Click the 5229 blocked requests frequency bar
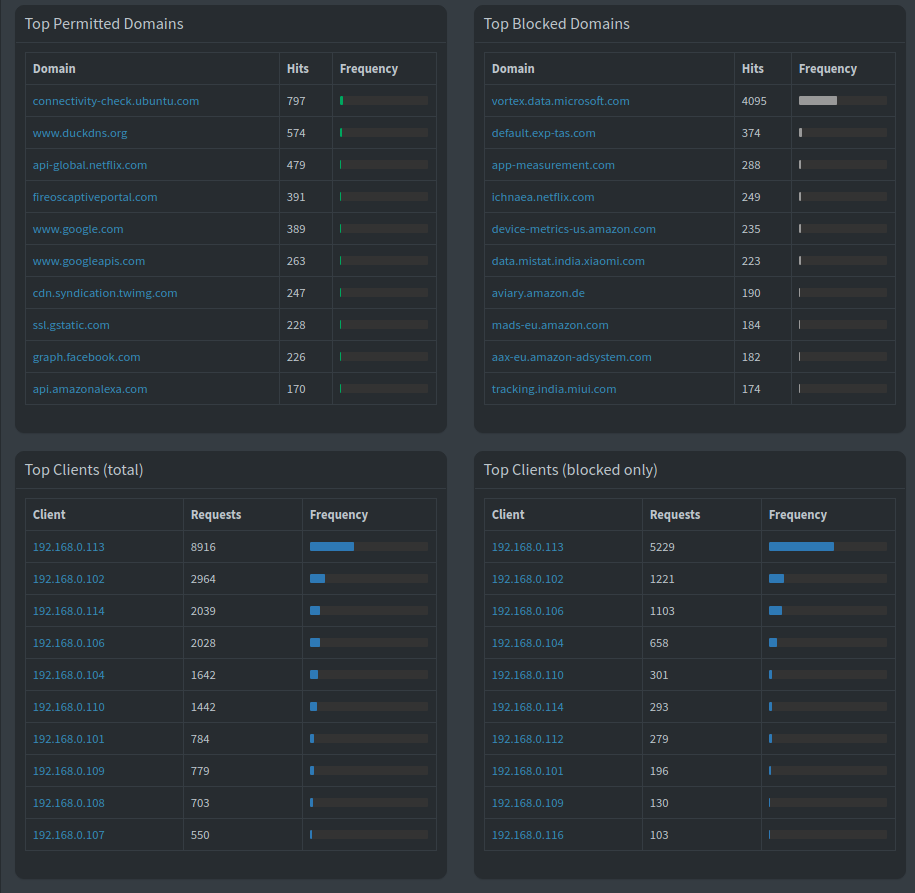This screenshot has width=915, height=893. (x=827, y=547)
